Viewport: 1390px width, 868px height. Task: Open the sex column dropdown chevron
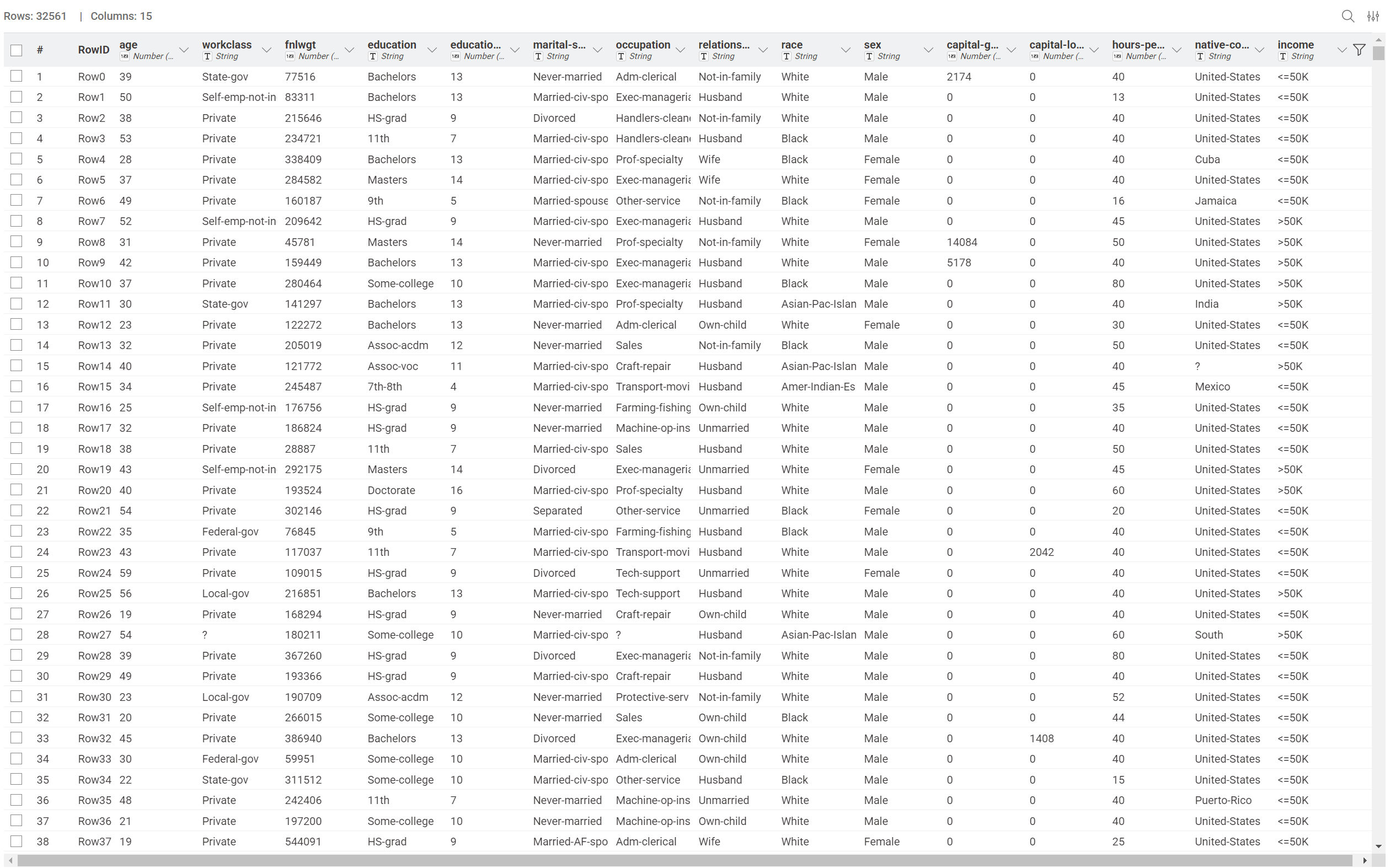(928, 50)
